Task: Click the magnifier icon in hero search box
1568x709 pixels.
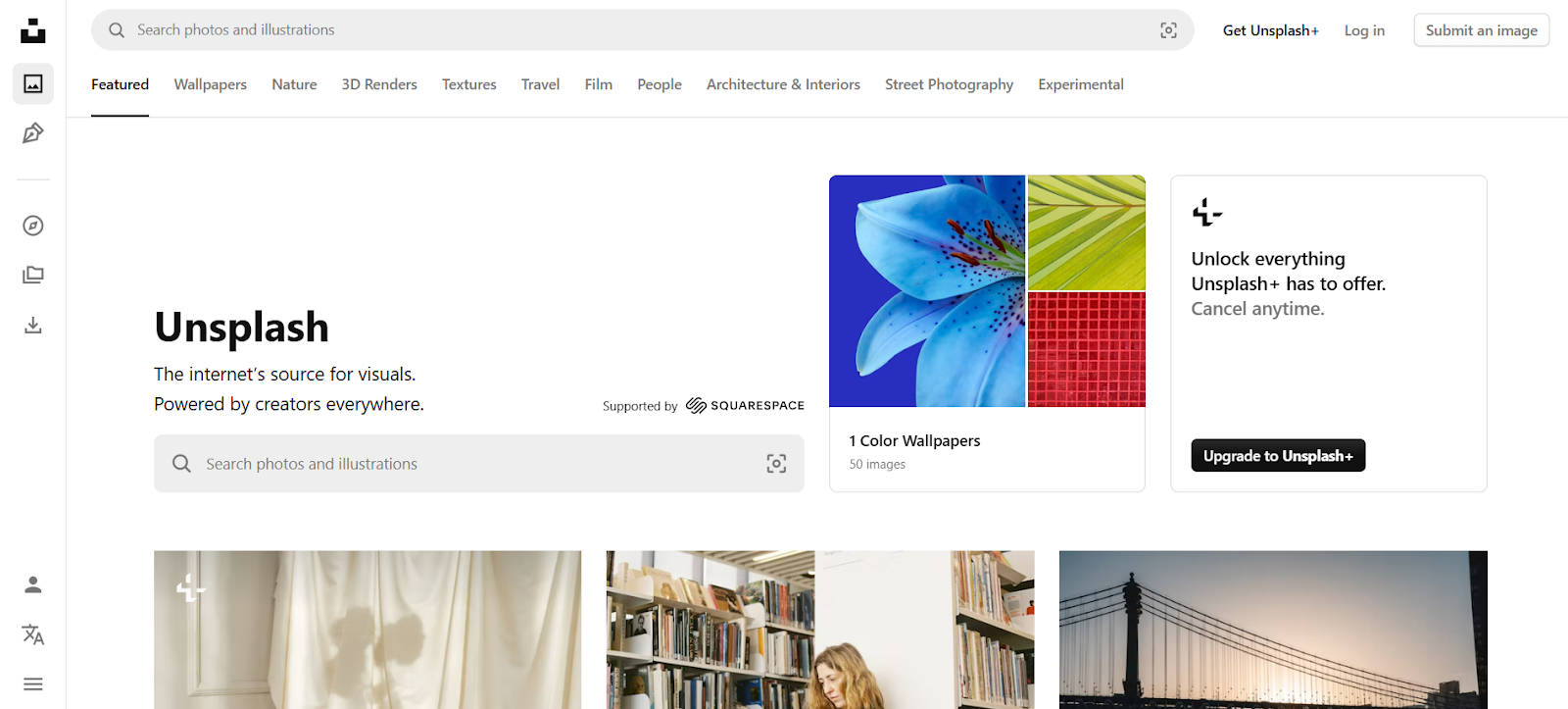Action: point(181,464)
